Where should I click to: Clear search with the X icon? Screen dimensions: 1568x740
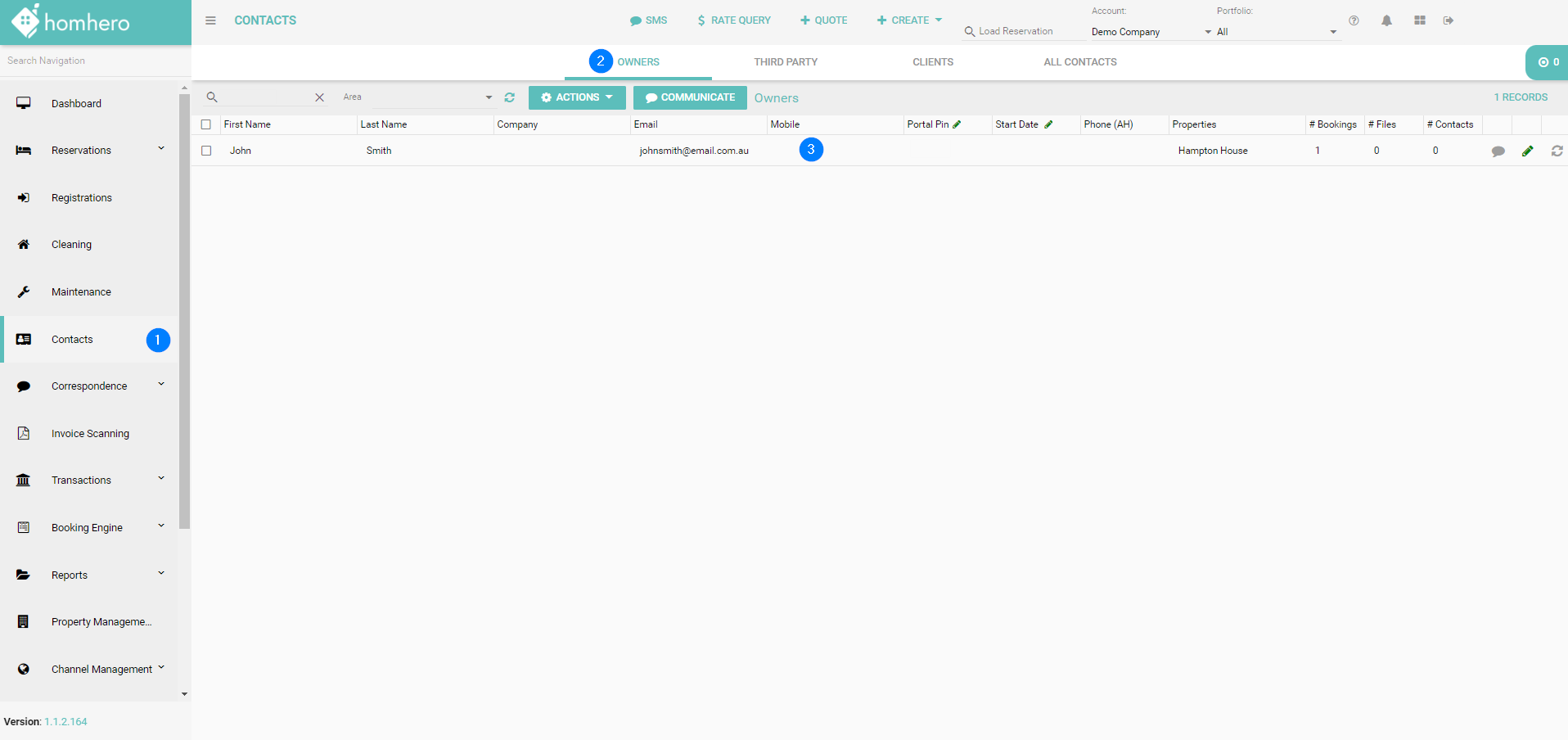[x=319, y=97]
